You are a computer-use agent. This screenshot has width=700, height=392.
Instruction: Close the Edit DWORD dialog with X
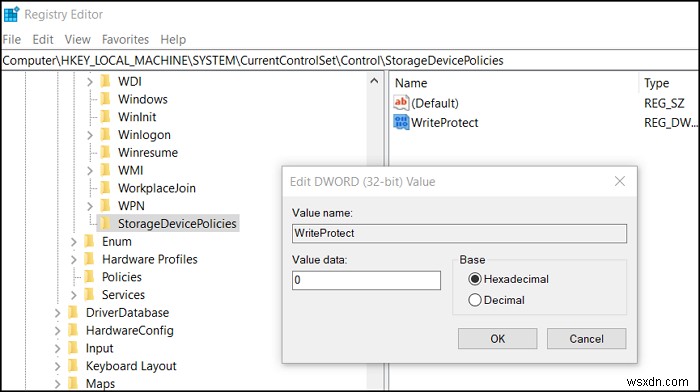pos(620,181)
